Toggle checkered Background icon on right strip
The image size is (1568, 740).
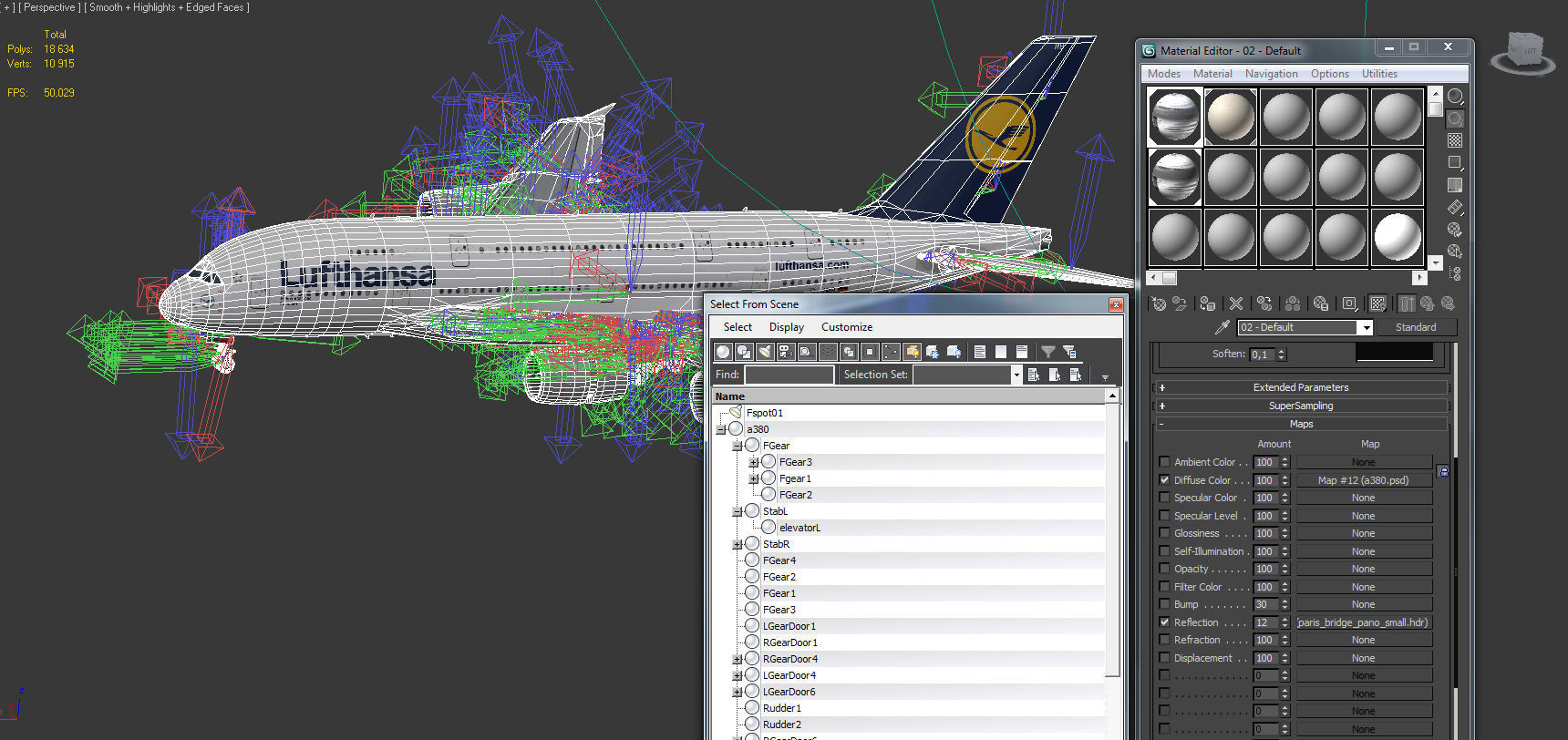[x=1455, y=140]
